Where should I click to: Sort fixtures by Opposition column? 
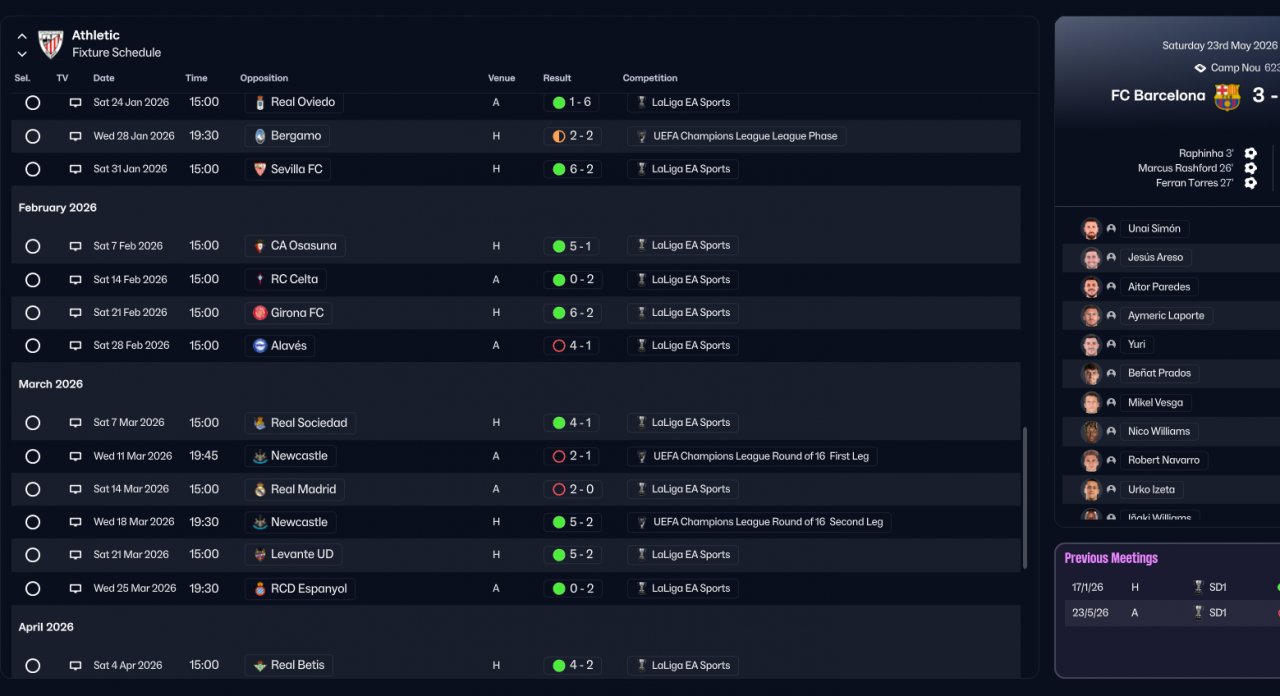click(x=264, y=78)
